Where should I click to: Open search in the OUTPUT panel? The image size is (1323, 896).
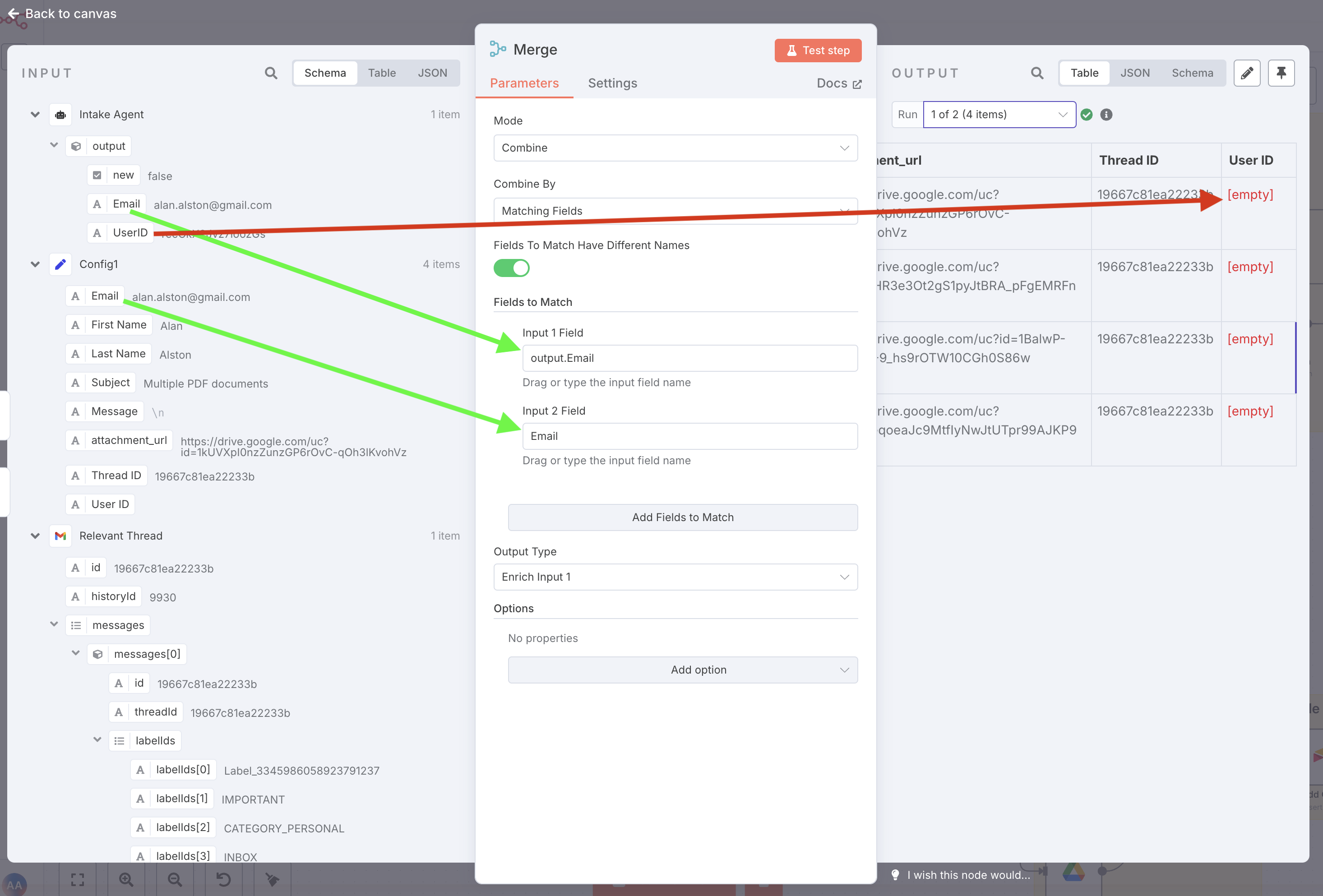pos(1036,73)
